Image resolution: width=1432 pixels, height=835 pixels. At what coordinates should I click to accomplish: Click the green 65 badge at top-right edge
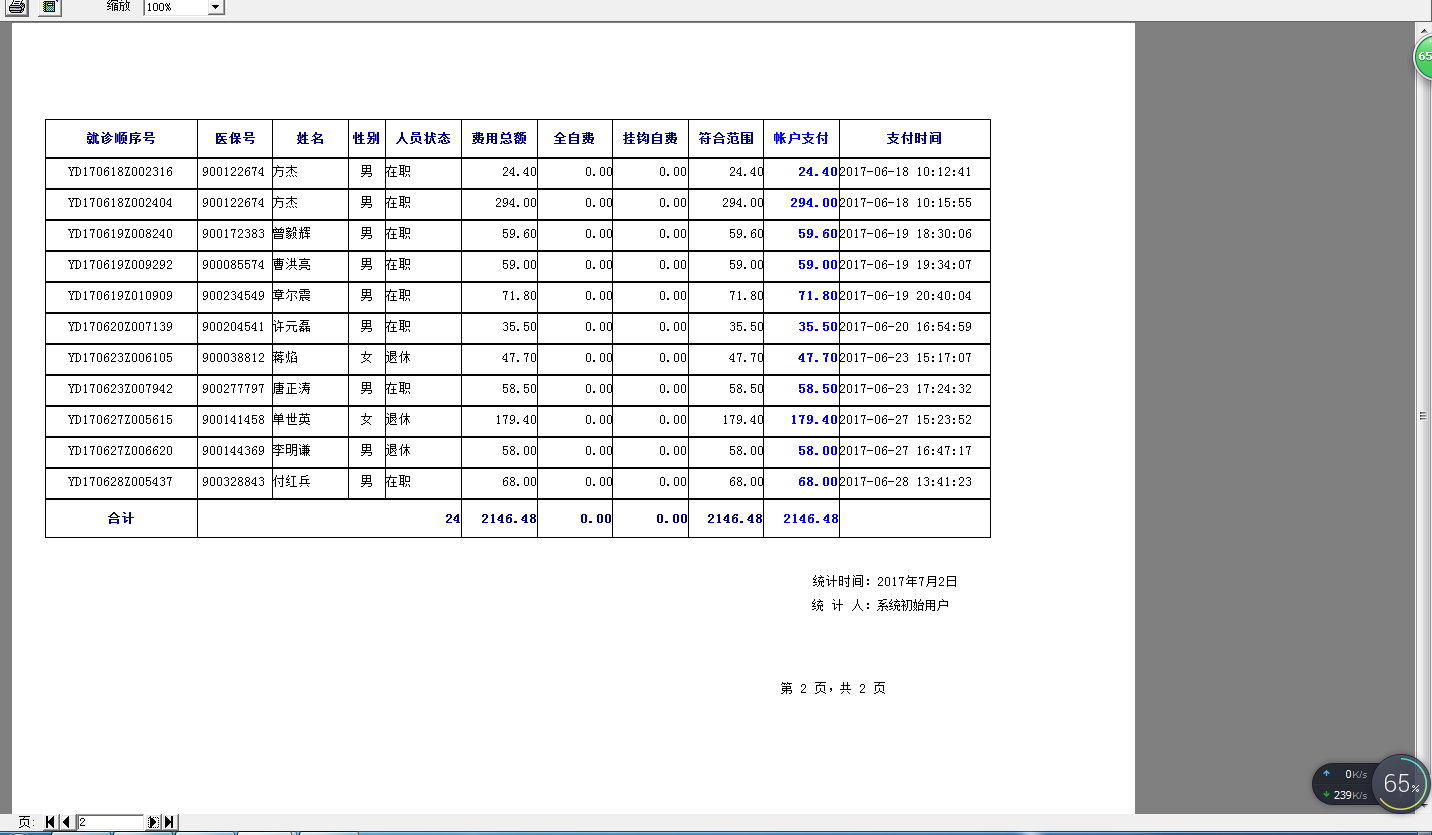(1424, 56)
